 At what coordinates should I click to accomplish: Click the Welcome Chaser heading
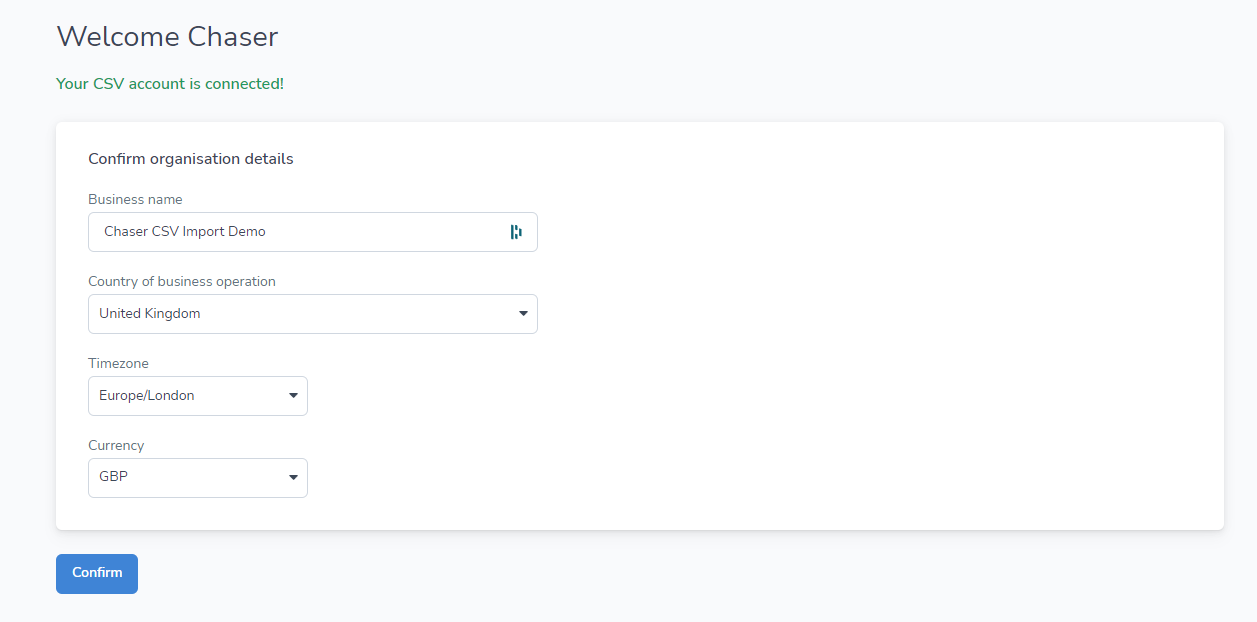167,36
